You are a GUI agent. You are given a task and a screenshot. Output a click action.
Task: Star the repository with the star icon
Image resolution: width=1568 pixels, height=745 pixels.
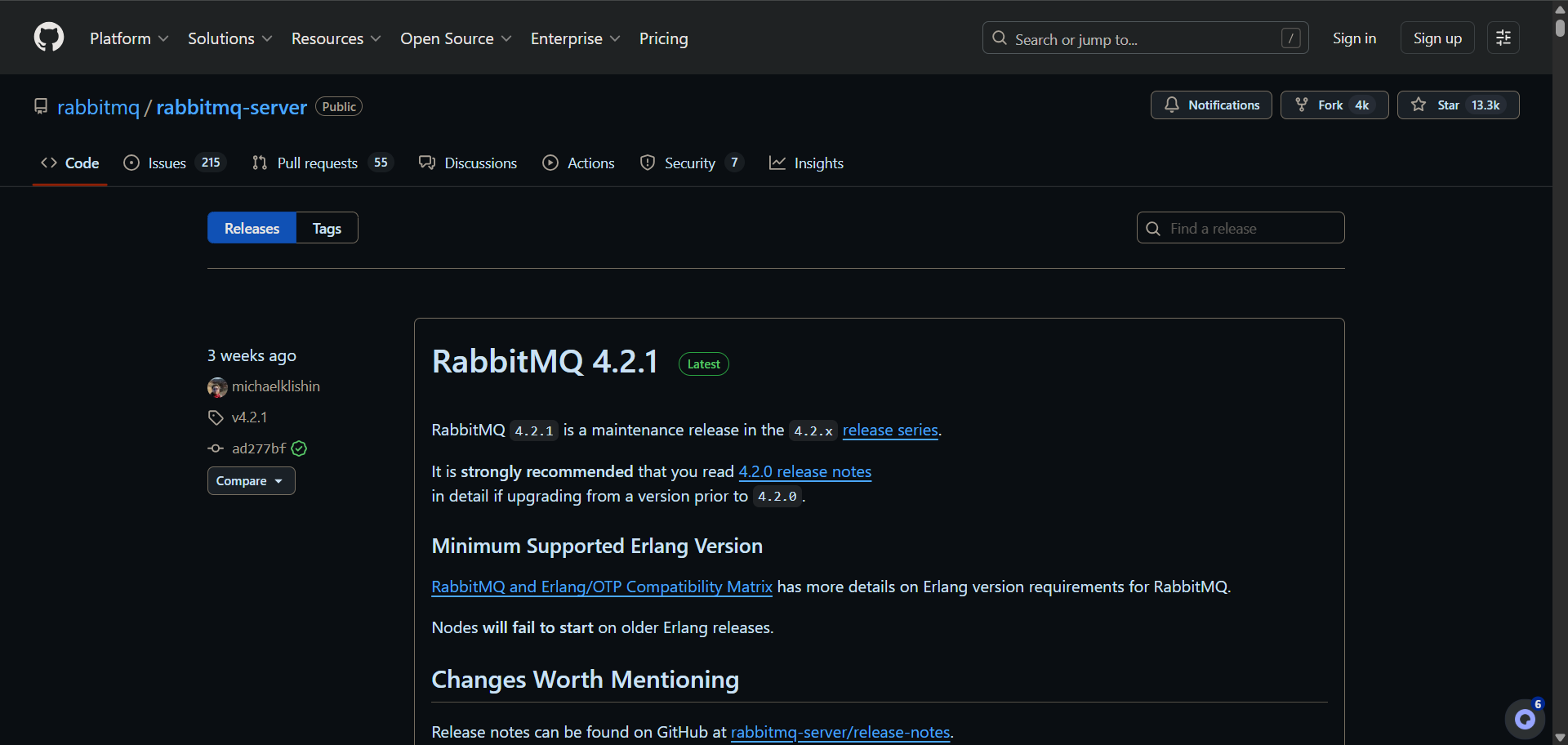(x=1419, y=105)
